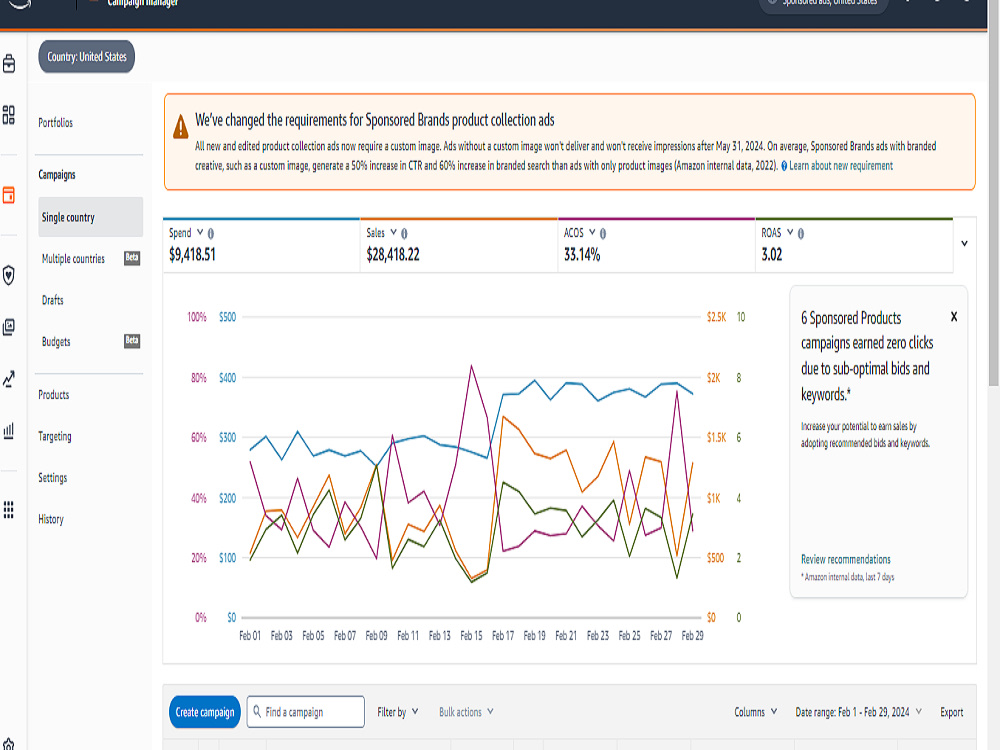Open Products in the side menu
This screenshot has width=1000, height=750.
point(54,395)
